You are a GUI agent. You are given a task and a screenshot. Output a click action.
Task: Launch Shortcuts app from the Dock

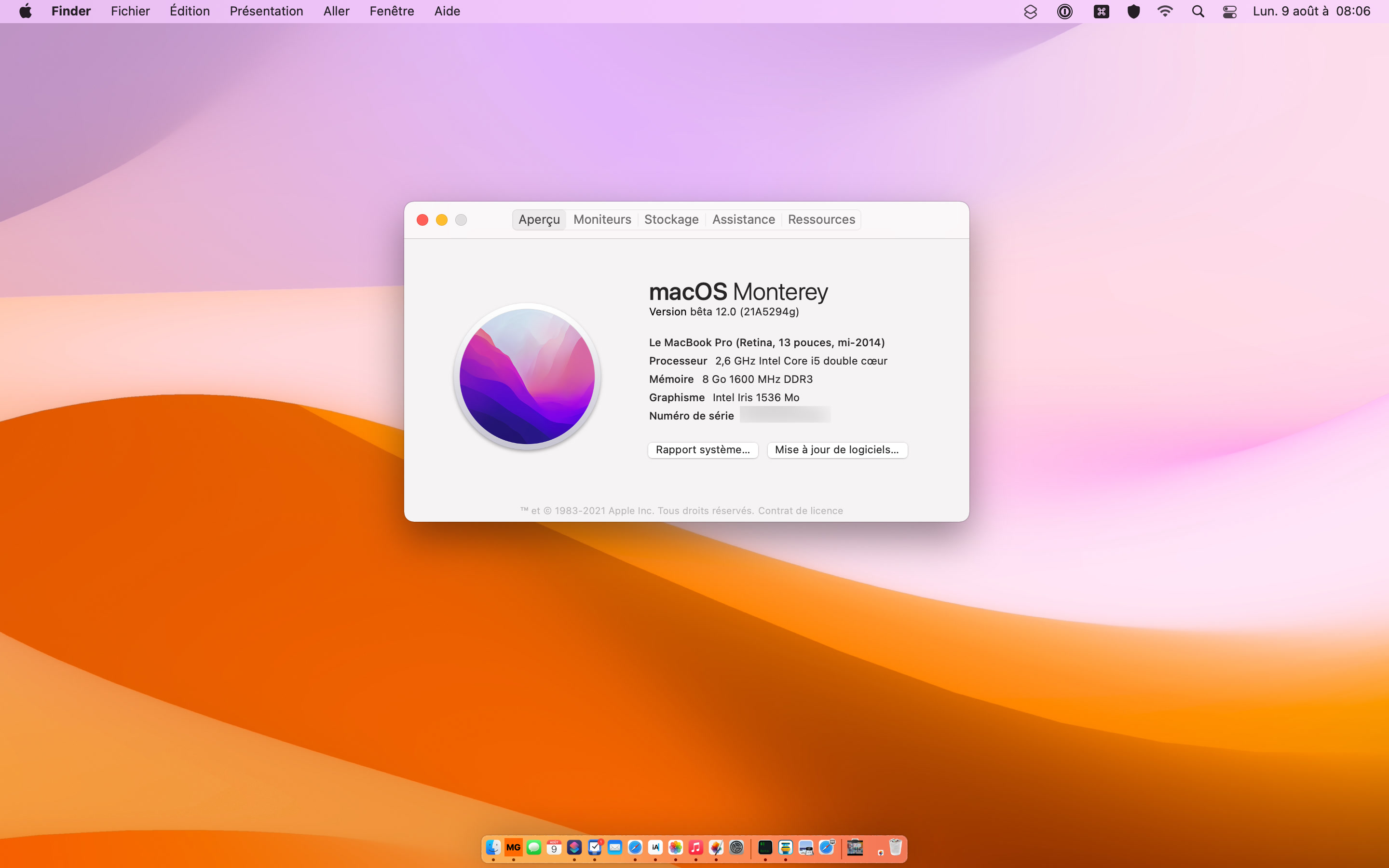(x=574, y=847)
